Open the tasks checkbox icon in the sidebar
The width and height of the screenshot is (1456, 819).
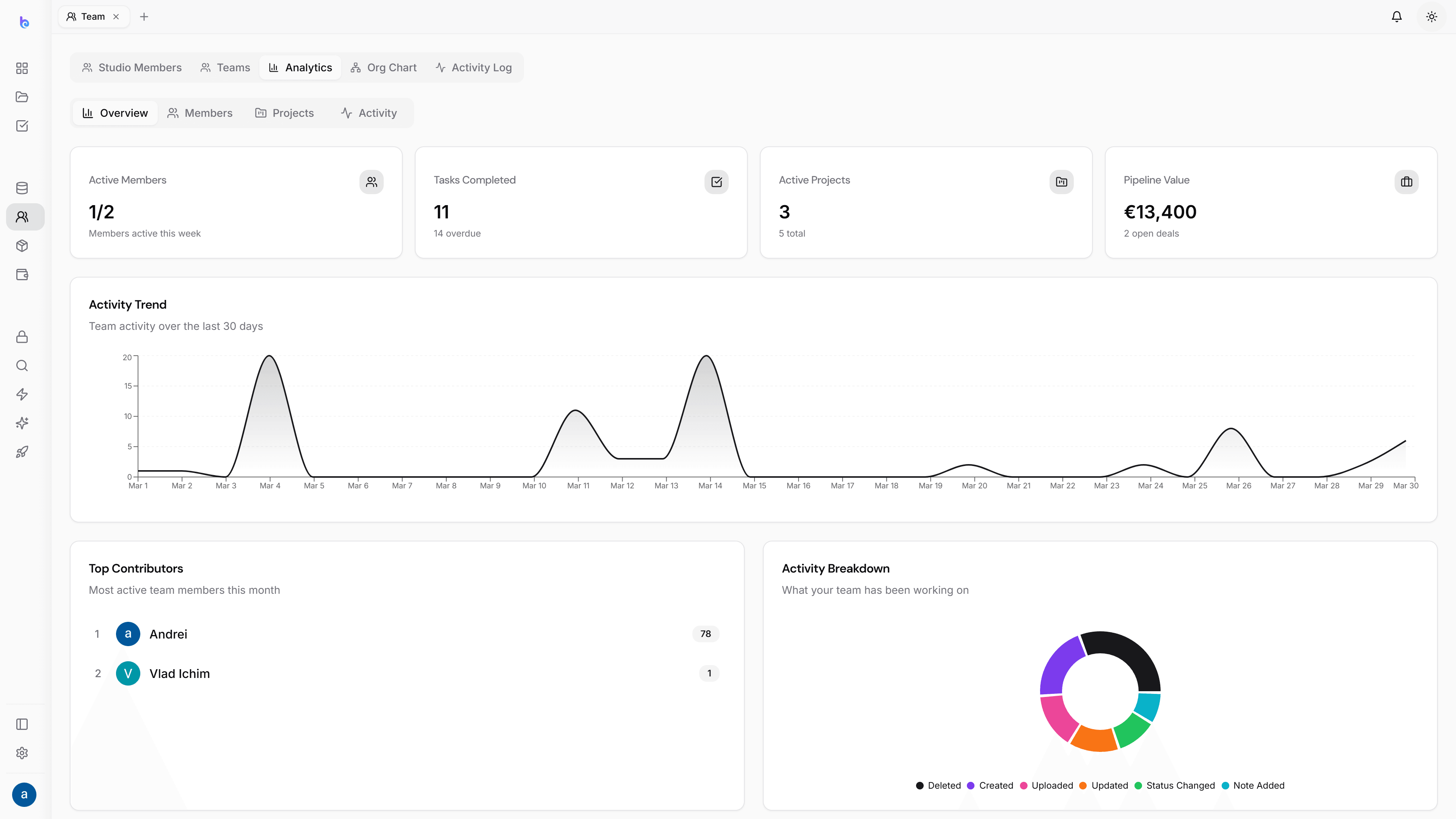point(22,126)
